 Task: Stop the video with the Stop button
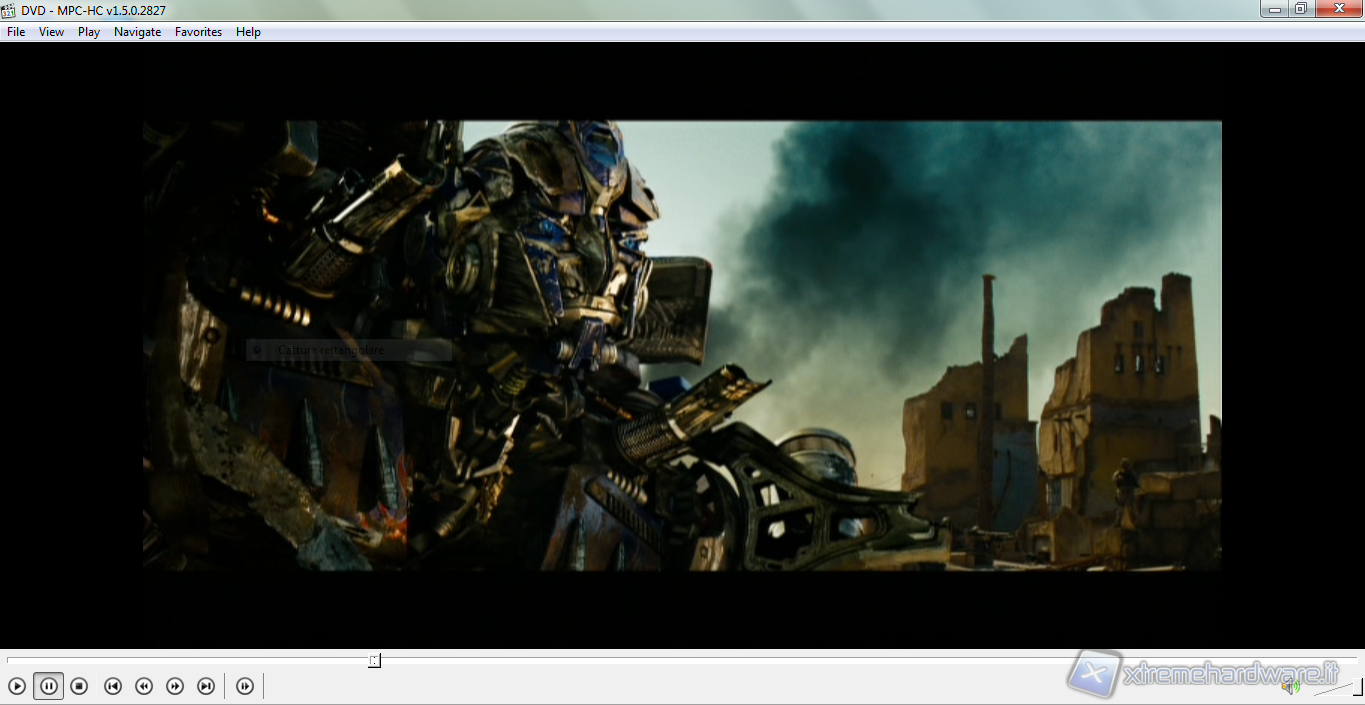[79, 686]
